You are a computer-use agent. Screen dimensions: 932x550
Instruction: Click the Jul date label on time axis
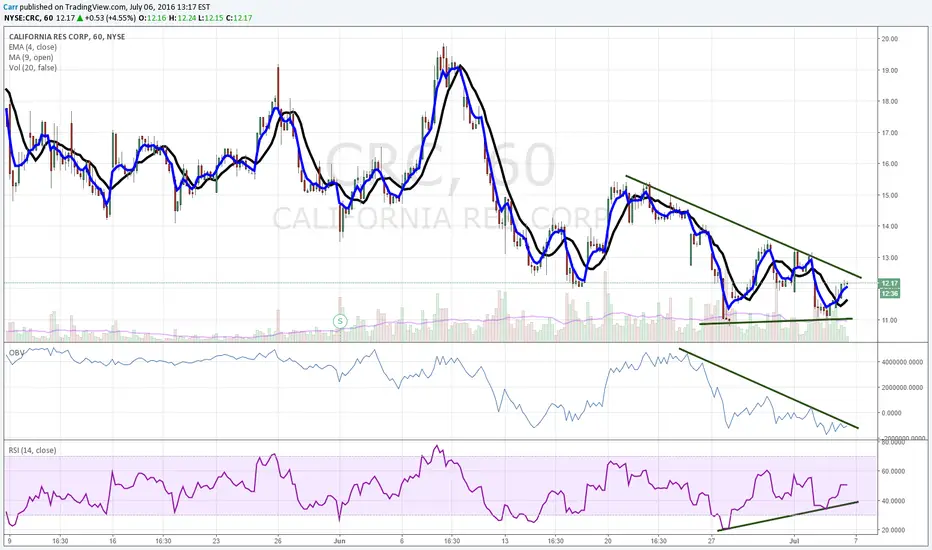coord(794,541)
